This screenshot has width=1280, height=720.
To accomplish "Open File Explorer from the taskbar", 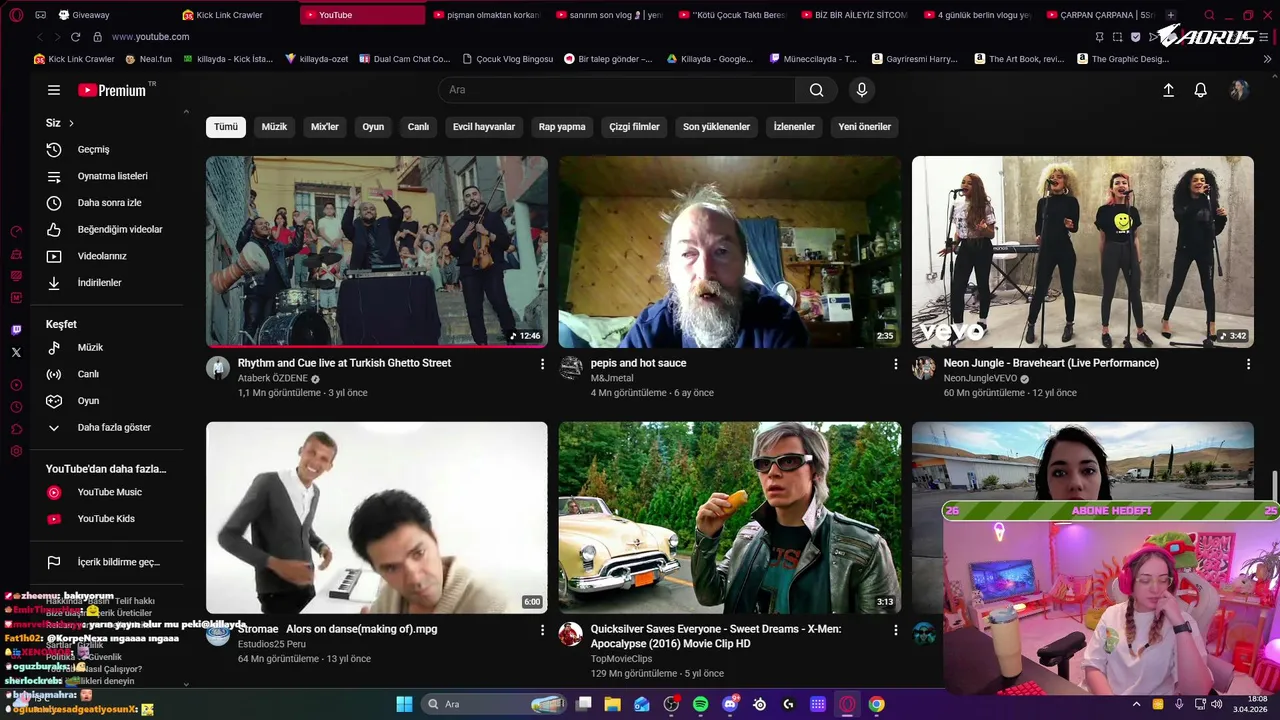I will [612, 704].
